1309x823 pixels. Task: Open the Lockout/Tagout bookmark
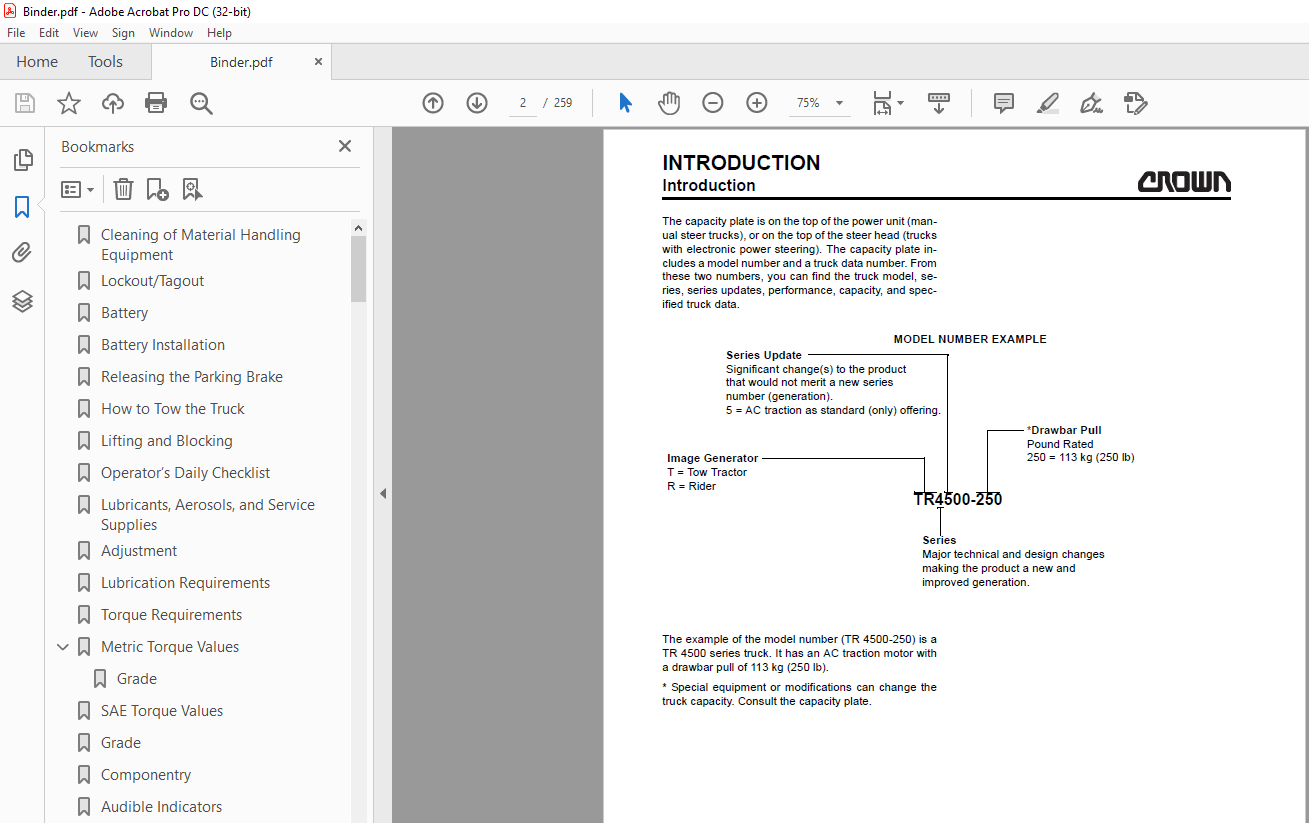point(152,281)
